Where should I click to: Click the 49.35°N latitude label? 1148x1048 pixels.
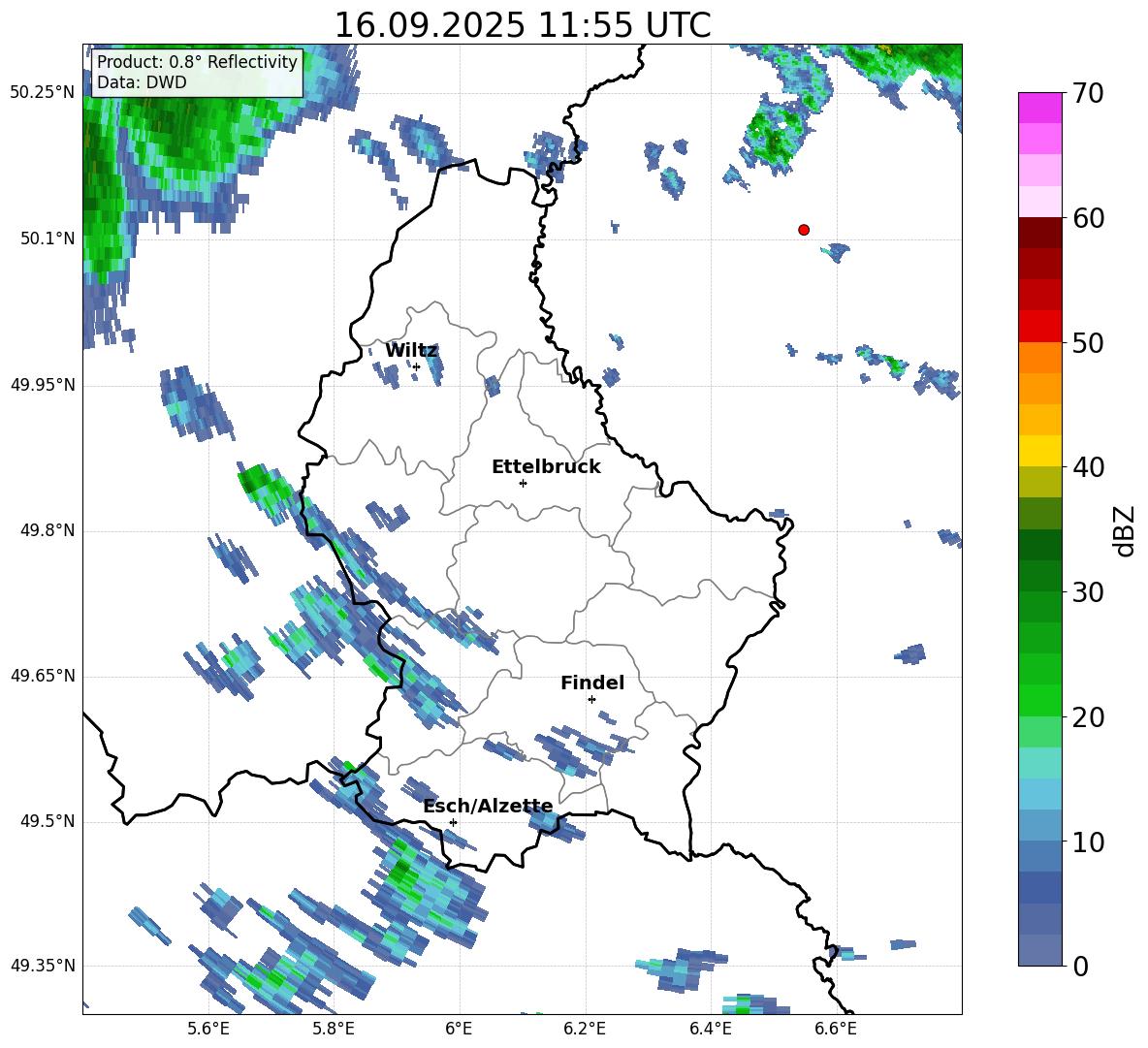pos(43,966)
